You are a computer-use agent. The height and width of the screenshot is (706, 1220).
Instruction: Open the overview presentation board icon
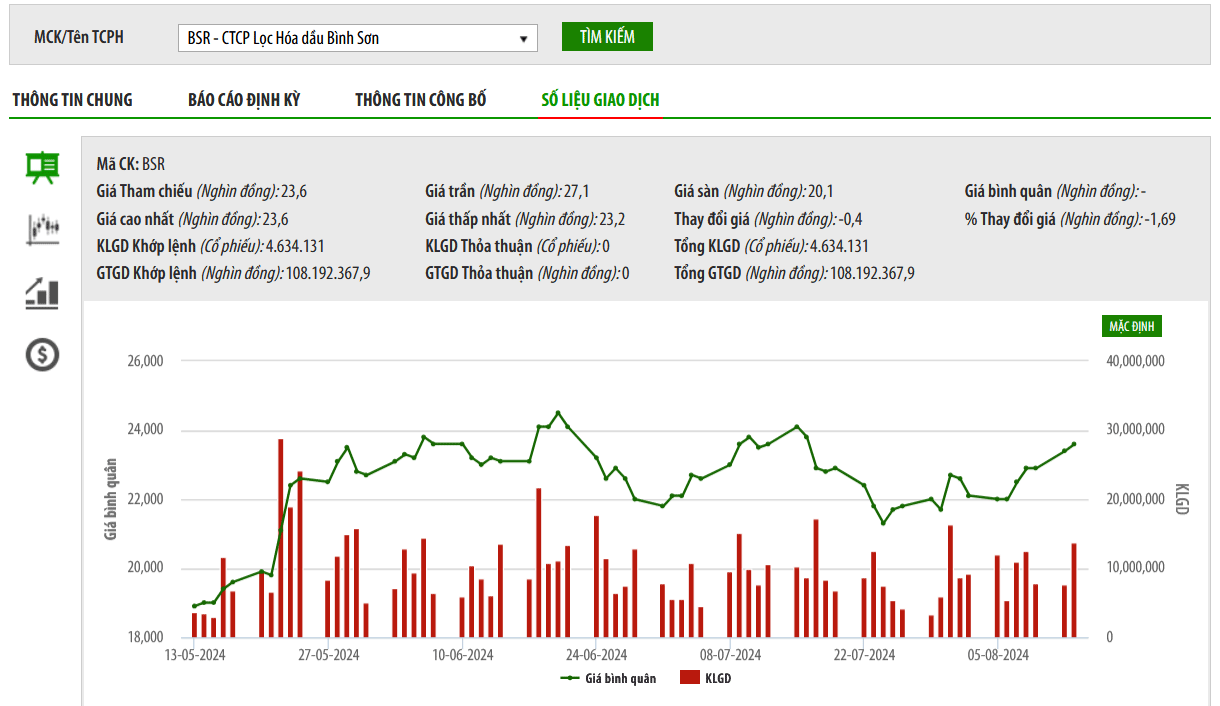point(42,168)
